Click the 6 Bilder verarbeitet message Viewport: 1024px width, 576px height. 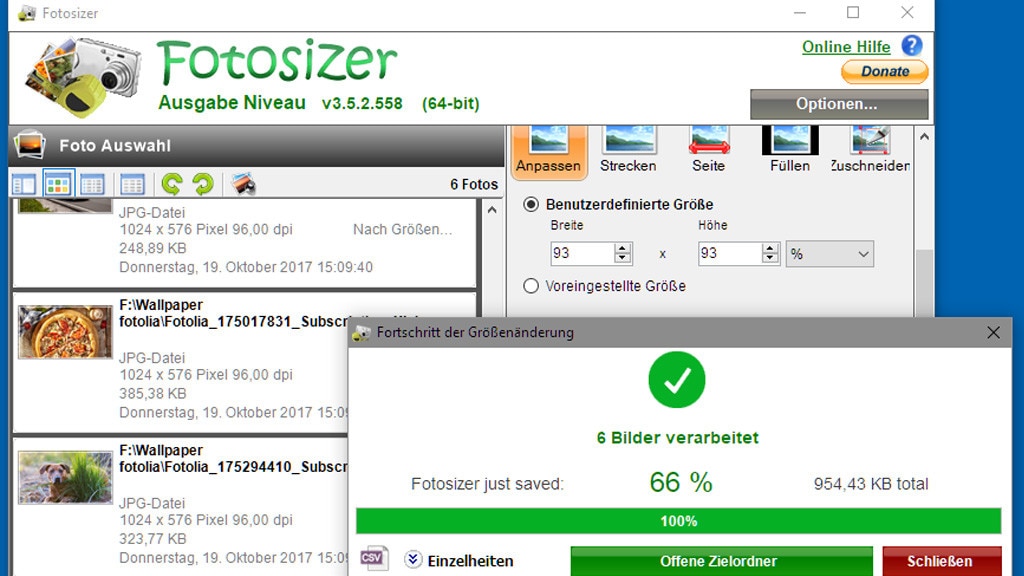click(x=678, y=438)
